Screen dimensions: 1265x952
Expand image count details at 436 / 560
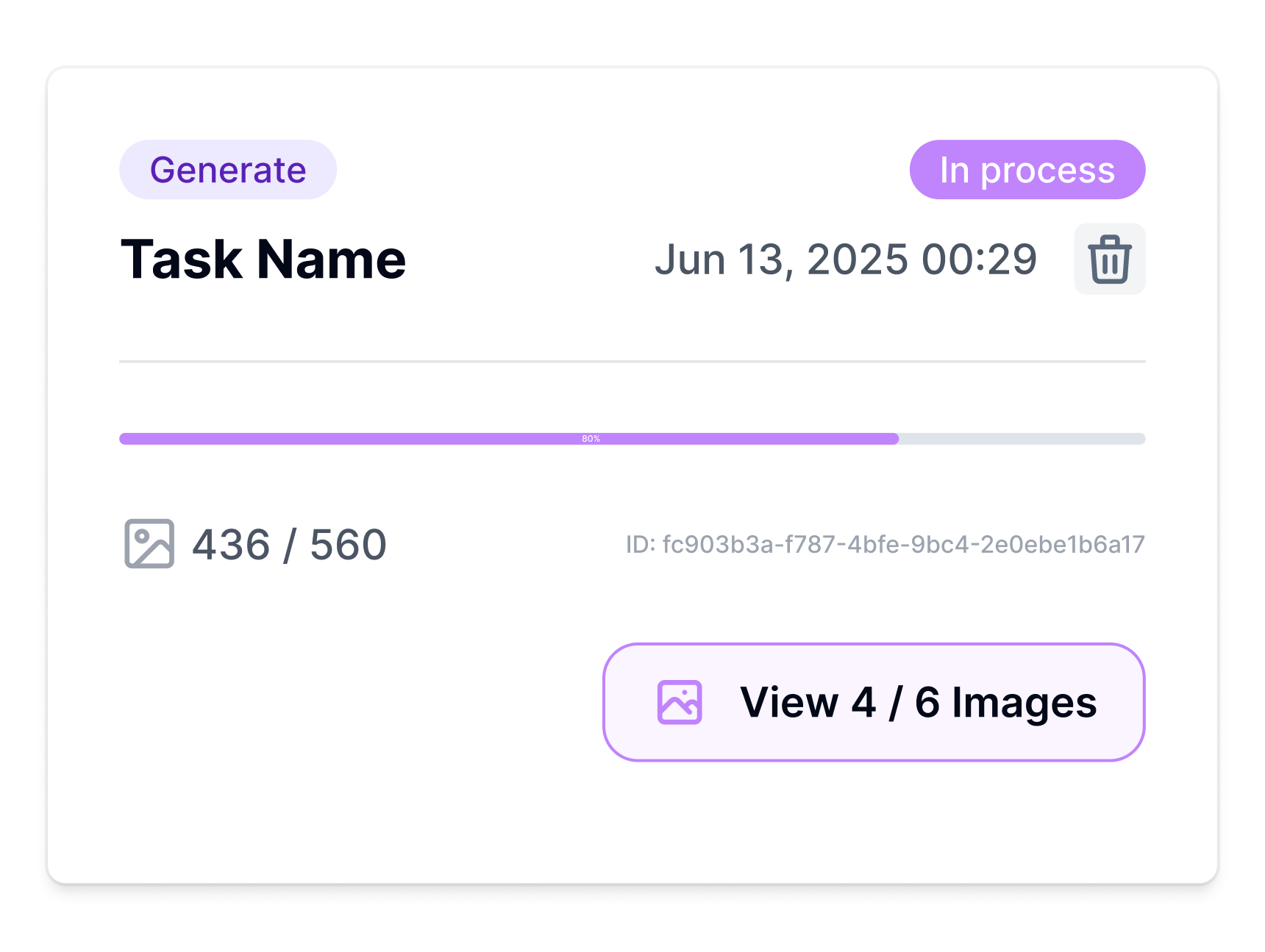[x=288, y=544]
